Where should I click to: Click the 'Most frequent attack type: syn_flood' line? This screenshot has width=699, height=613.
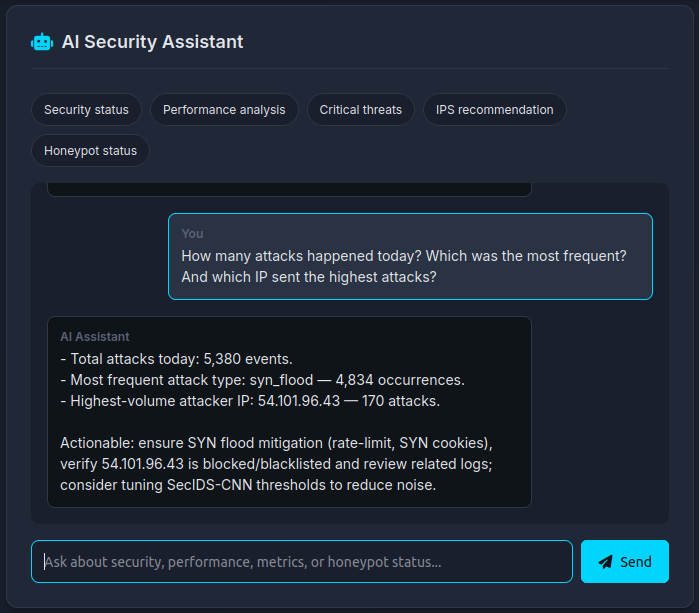click(263, 380)
